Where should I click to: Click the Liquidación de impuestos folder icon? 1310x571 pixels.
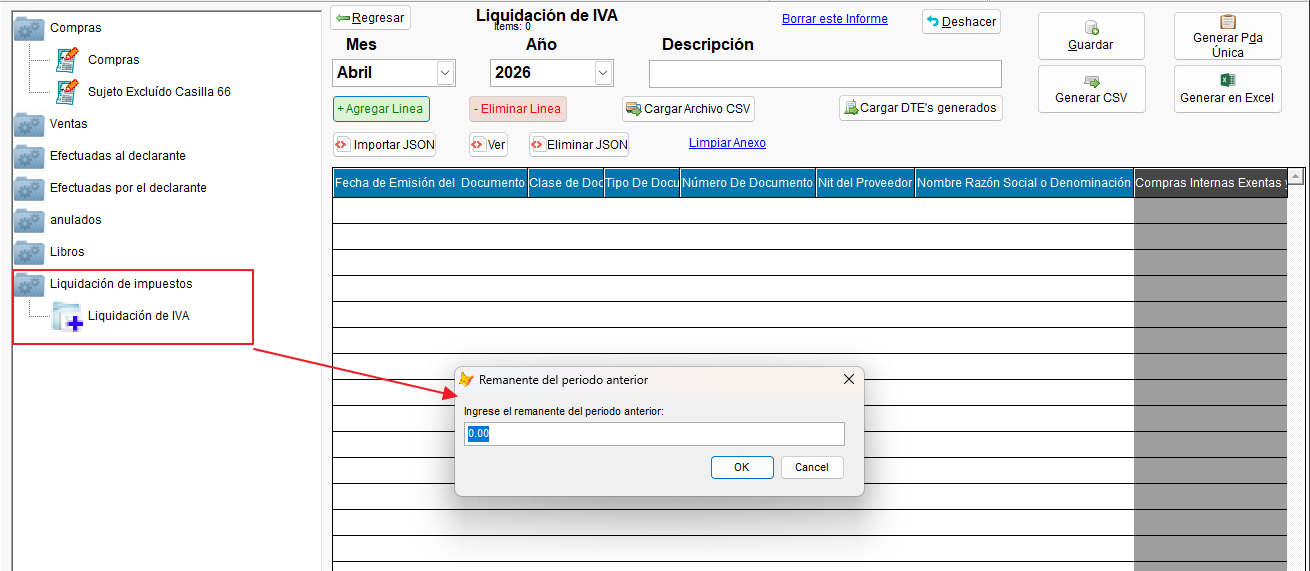[29, 284]
